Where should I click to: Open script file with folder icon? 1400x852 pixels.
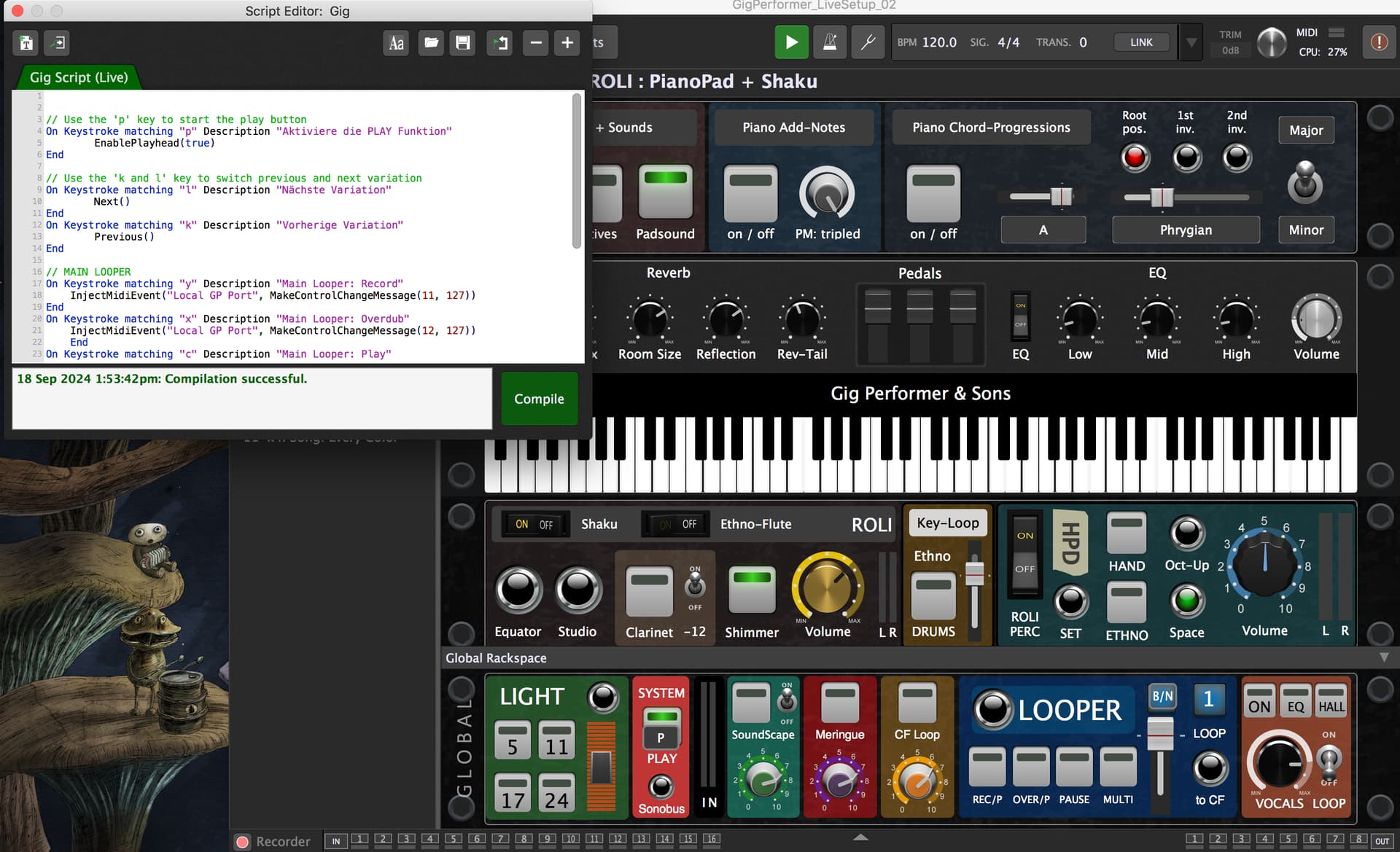431,43
